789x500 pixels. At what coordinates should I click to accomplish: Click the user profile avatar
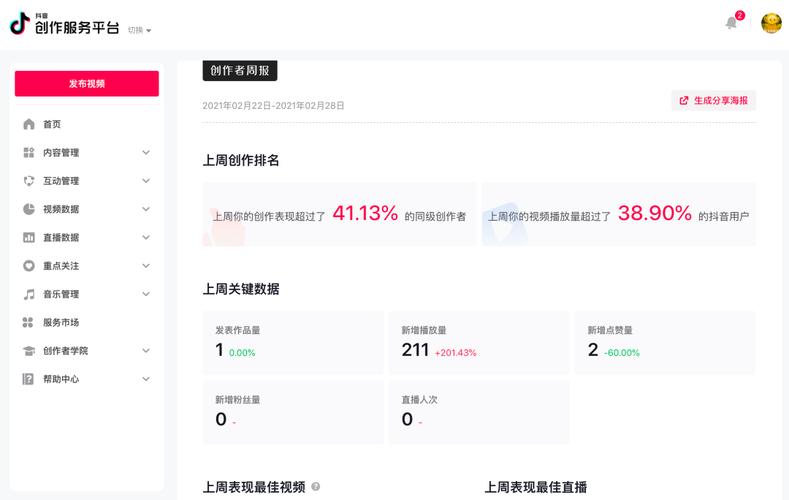tap(771, 23)
